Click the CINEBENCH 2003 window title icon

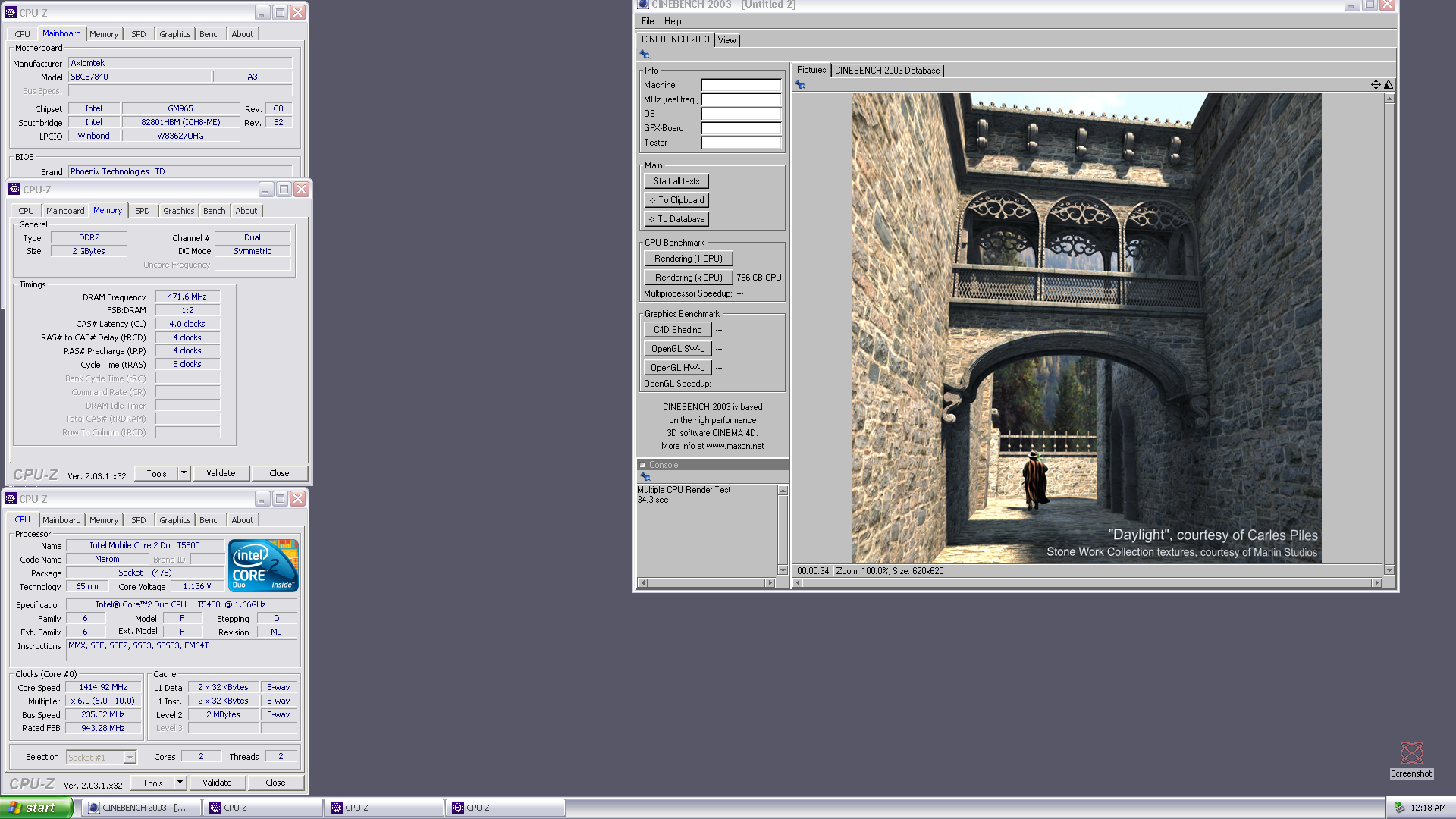coord(643,5)
